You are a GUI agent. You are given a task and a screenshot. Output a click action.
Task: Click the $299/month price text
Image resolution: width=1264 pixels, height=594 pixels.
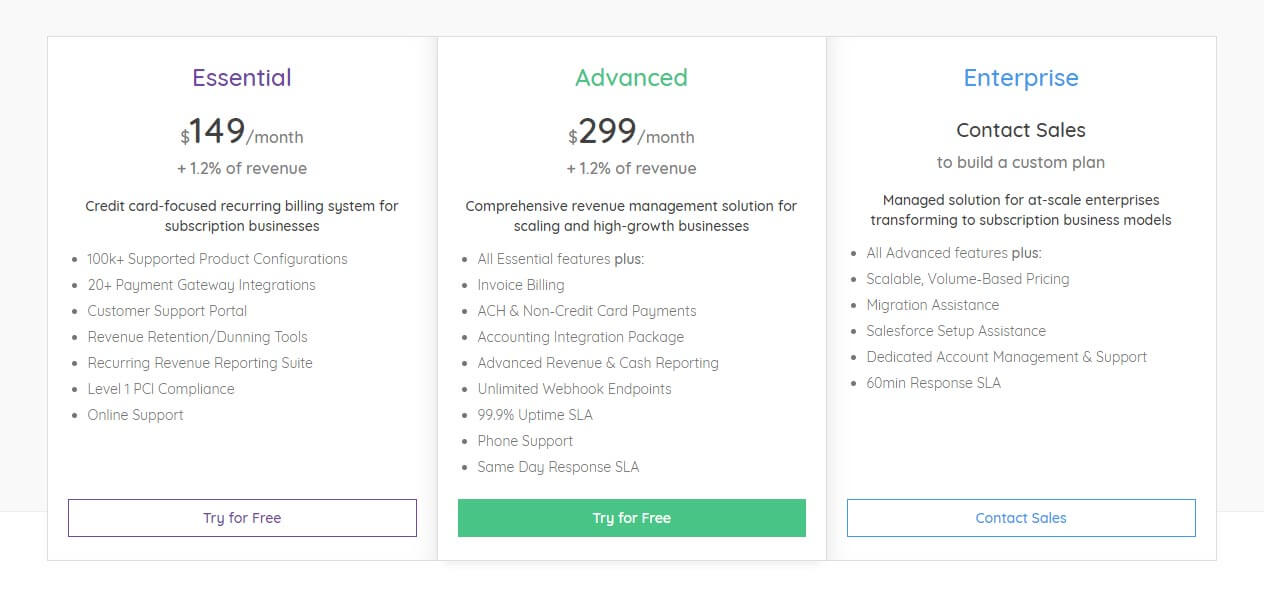pyautogui.click(x=631, y=132)
